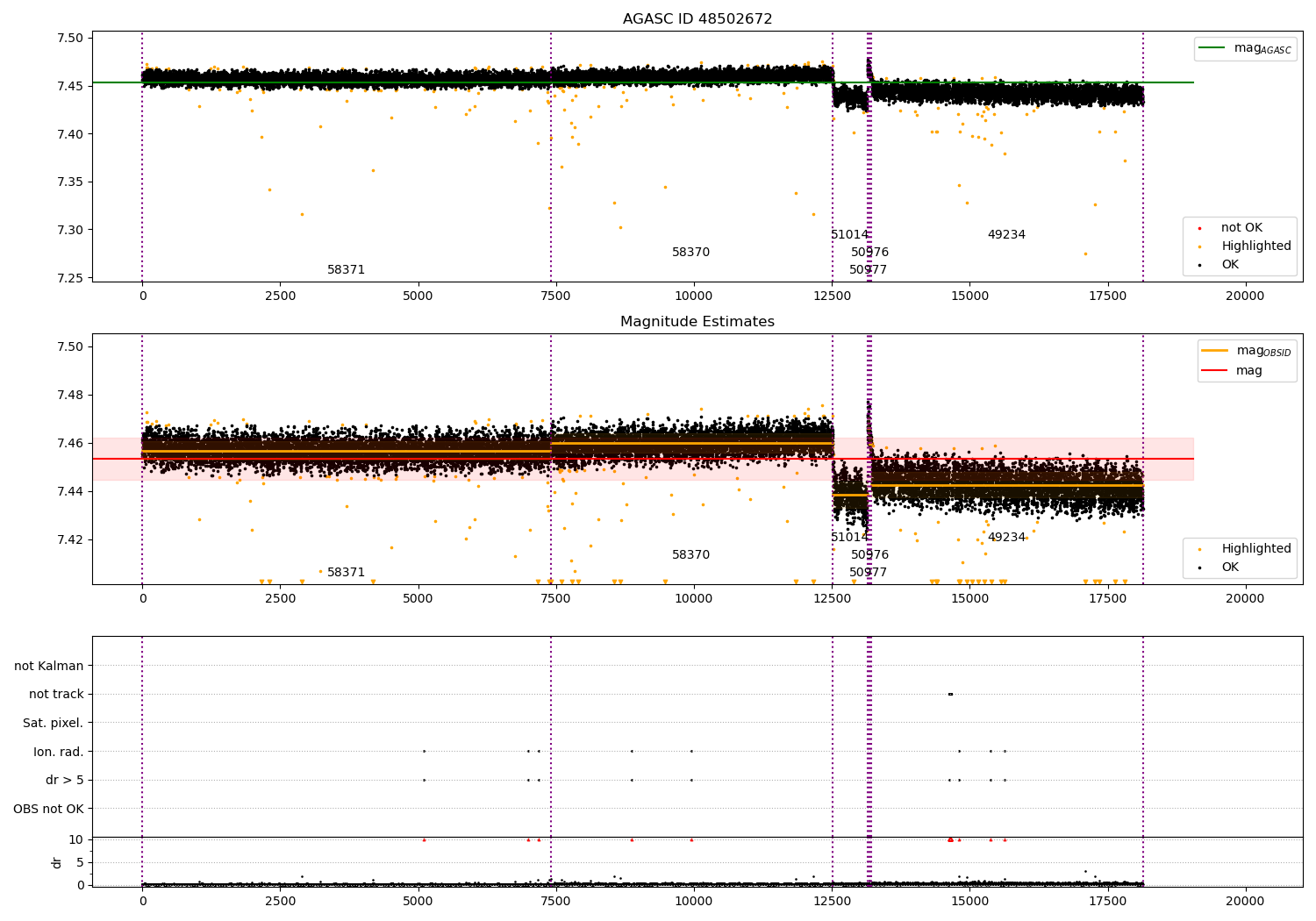The image size is (1316, 921).
Task: Click obsid label 49234 in top plot
Action: (1006, 235)
